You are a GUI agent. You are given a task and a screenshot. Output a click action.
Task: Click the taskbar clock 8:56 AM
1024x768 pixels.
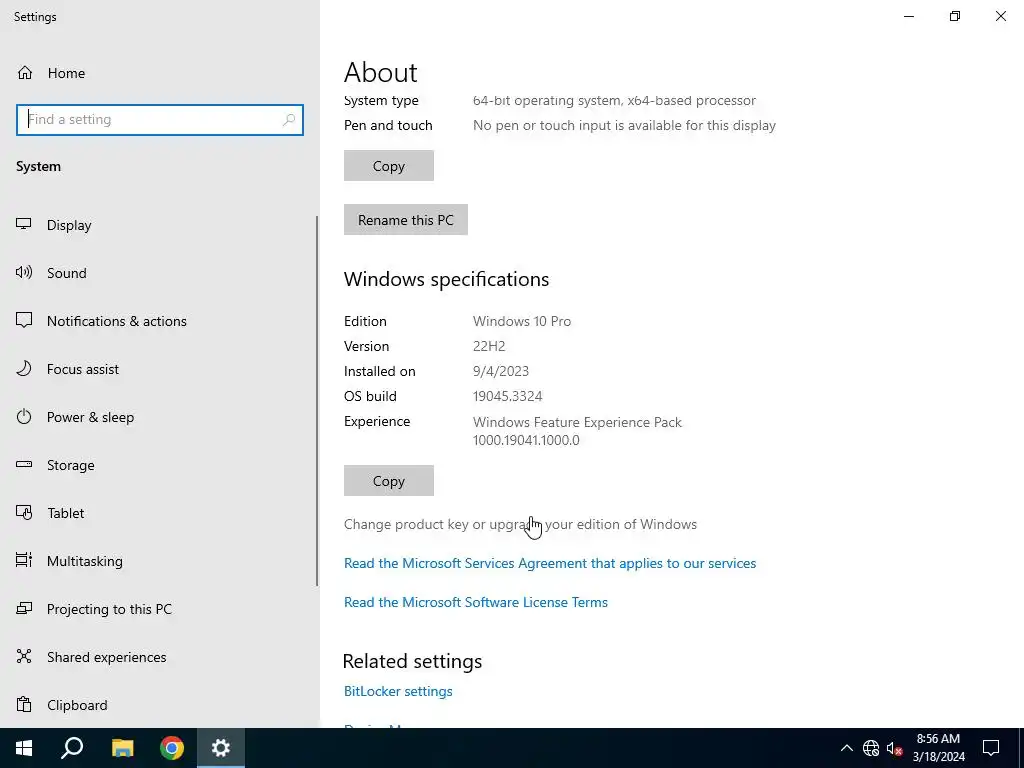[x=938, y=739]
